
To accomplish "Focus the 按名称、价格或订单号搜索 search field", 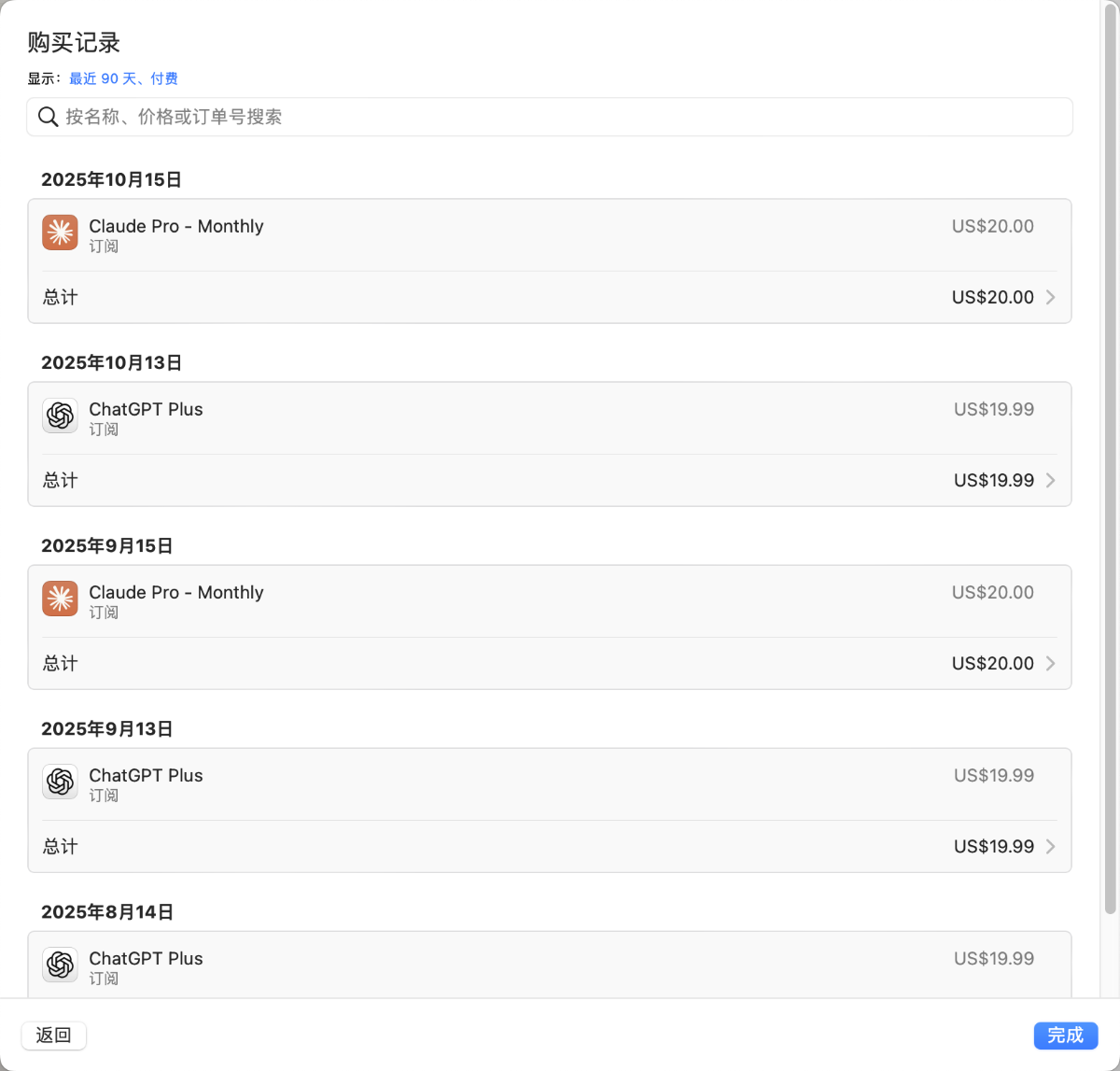I will 550,117.
